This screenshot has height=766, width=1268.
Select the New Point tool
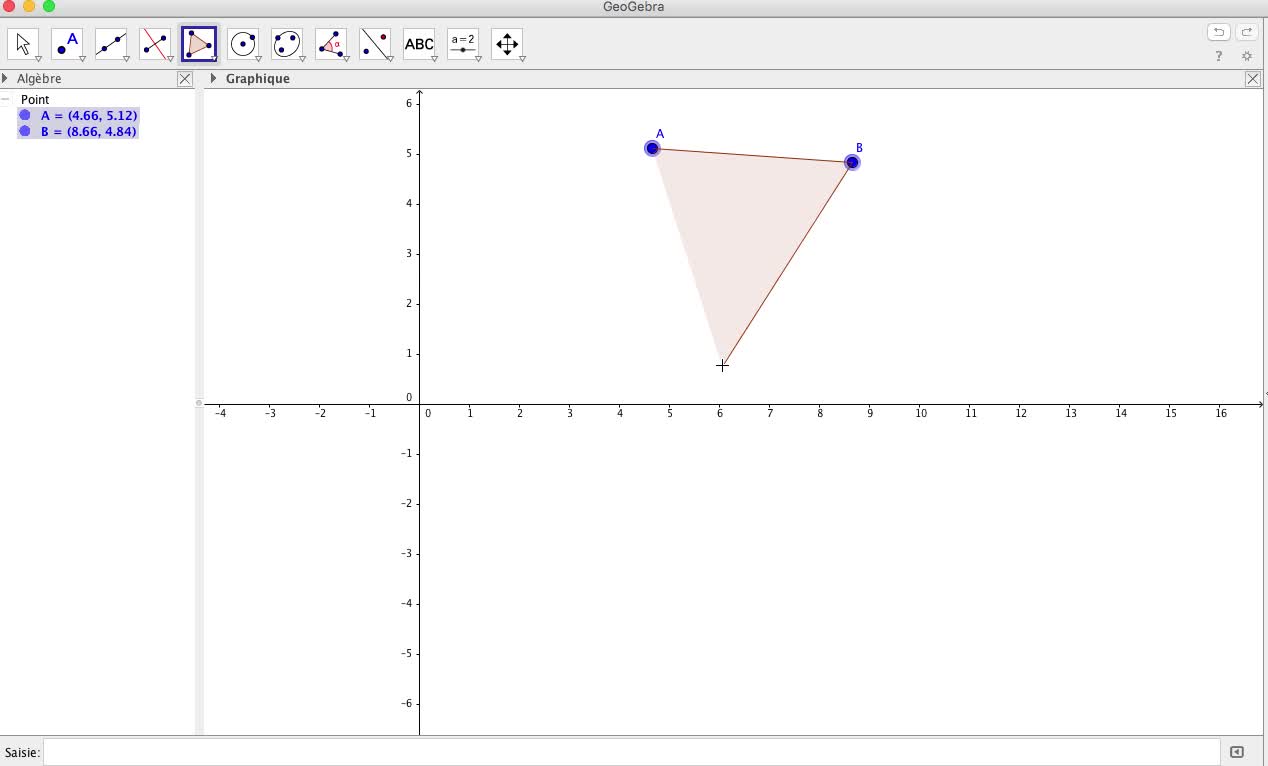click(x=67, y=44)
